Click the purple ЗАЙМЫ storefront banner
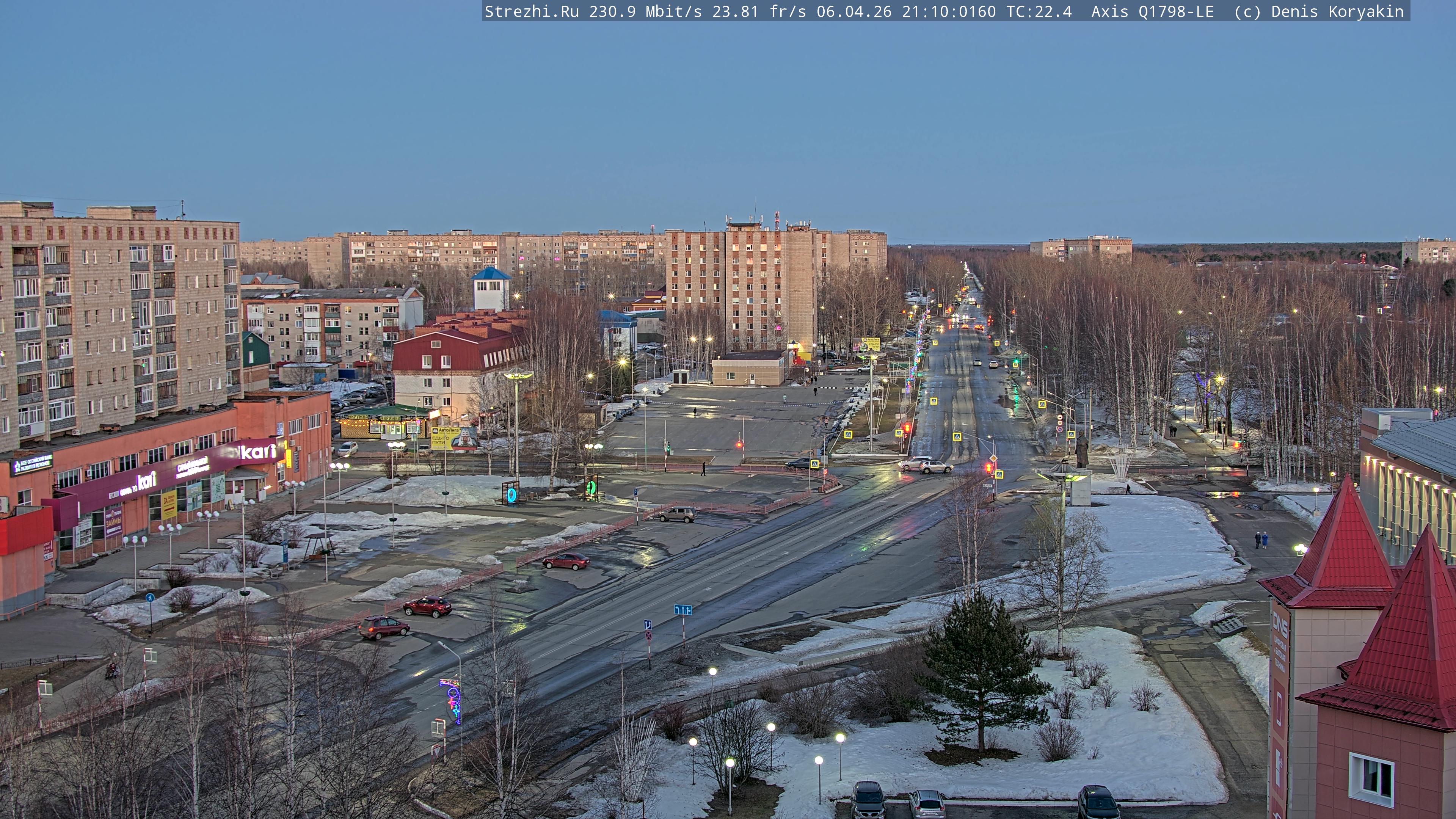 click(114, 523)
